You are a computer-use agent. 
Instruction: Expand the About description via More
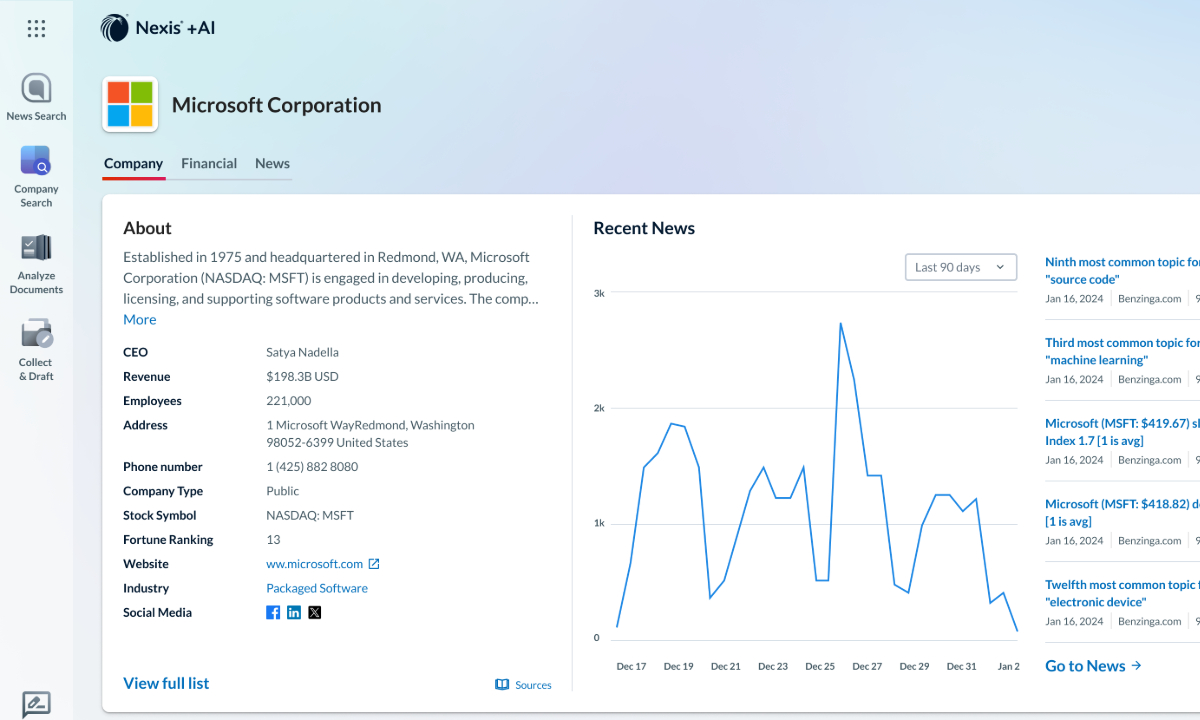click(139, 319)
